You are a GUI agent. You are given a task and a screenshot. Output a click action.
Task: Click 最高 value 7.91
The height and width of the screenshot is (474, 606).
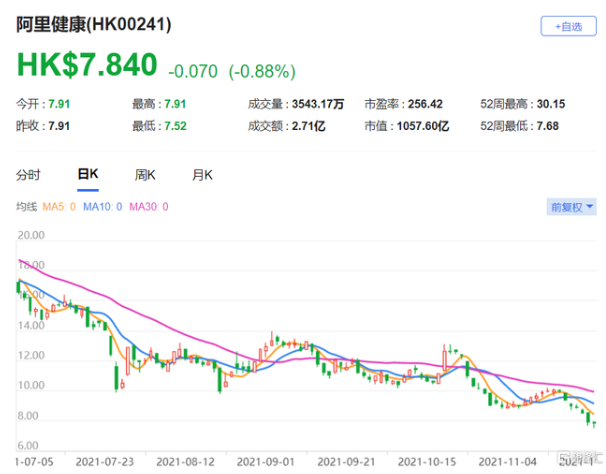tap(175, 104)
